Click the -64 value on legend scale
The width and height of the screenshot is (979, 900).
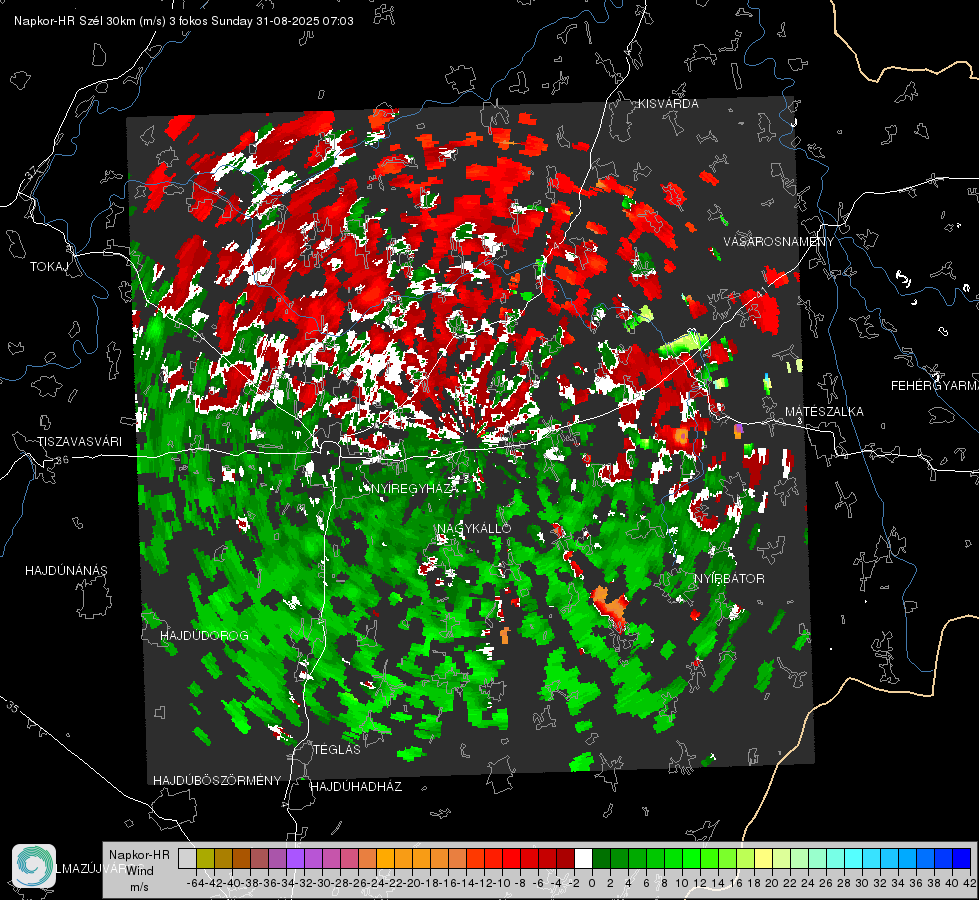(196, 883)
